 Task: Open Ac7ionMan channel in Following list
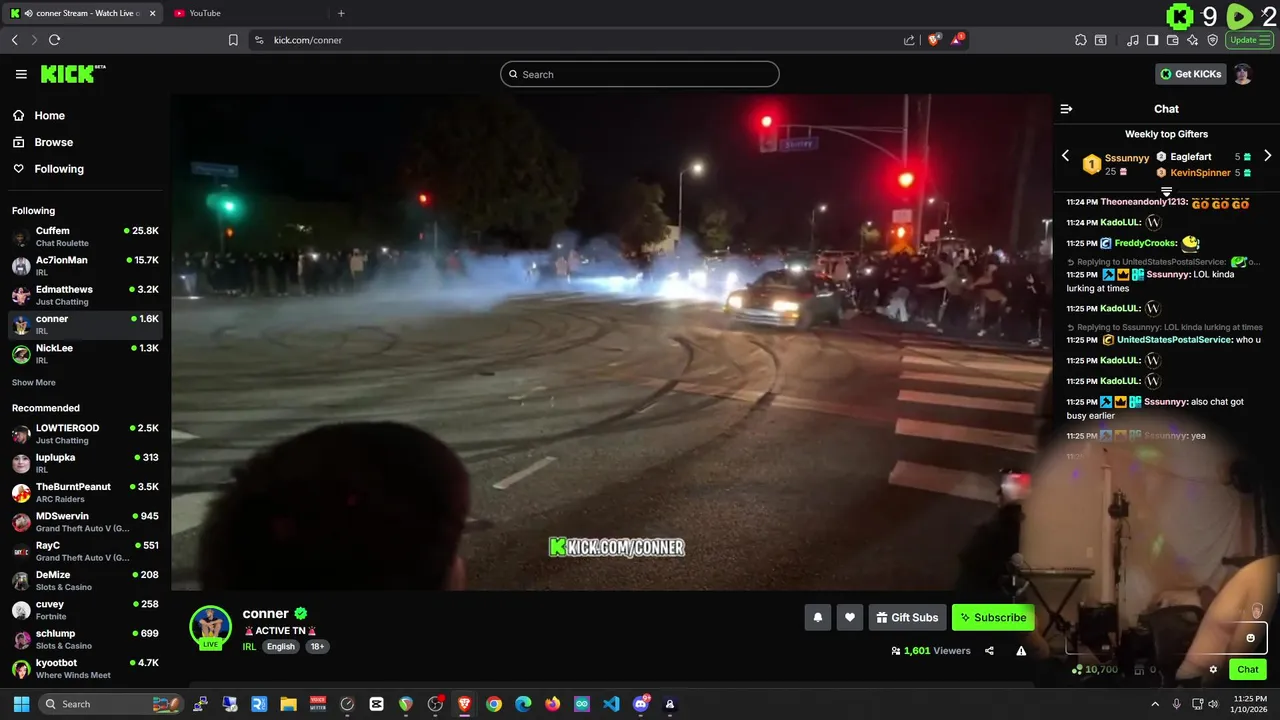coord(85,265)
